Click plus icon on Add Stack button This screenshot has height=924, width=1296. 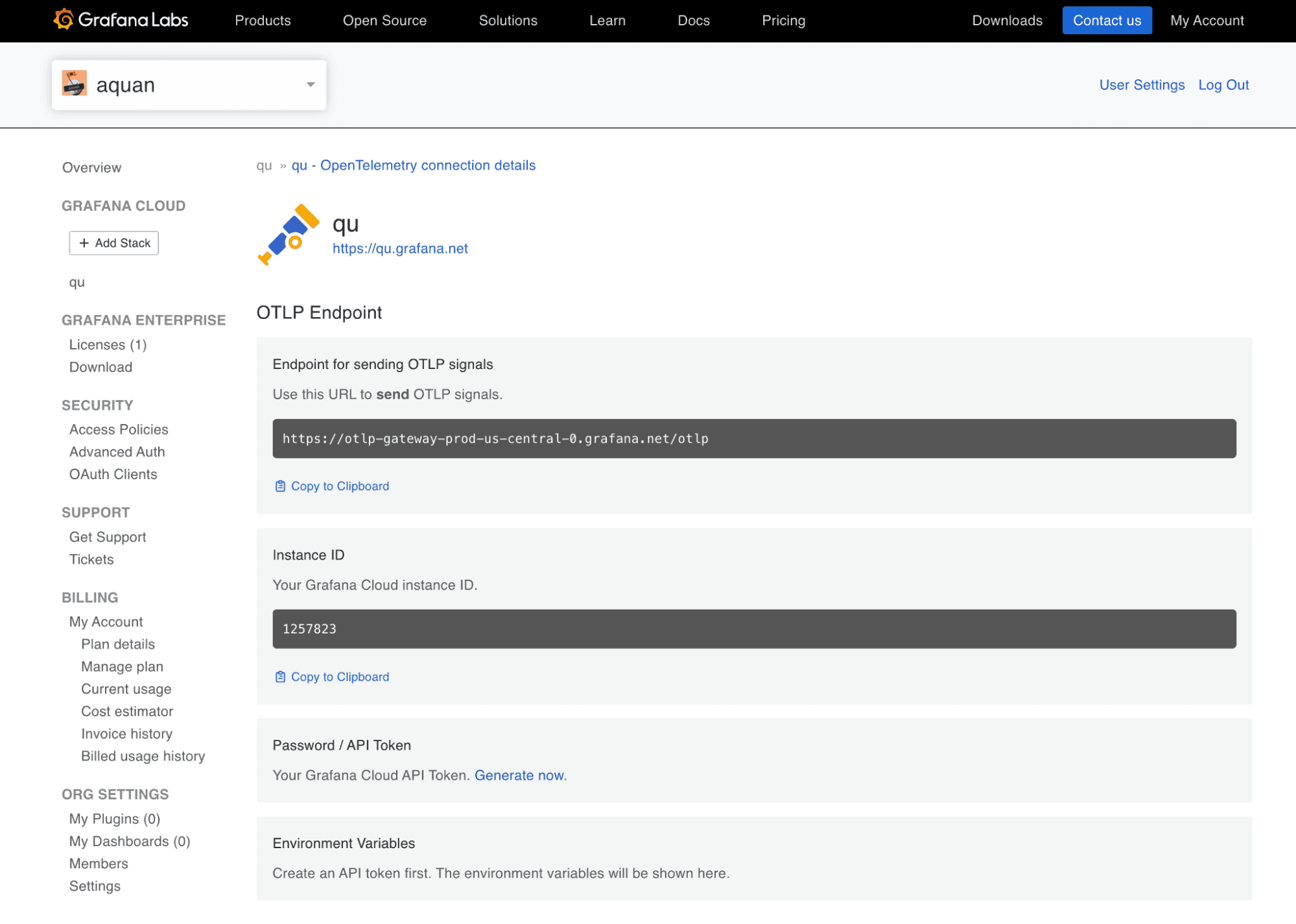point(84,243)
